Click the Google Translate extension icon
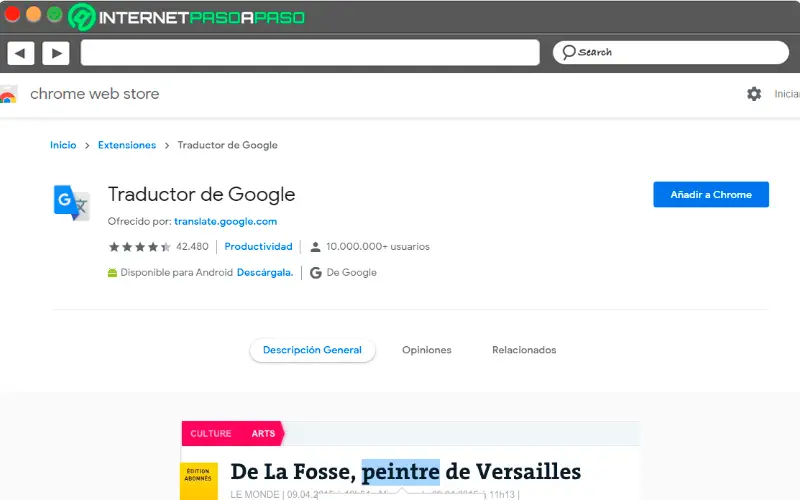The image size is (800, 500). [72, 203]
